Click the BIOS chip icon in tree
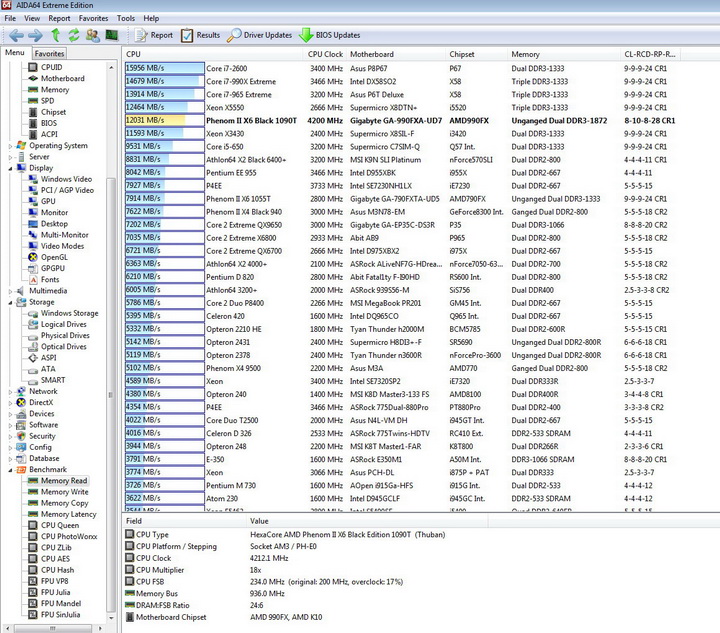This screenshot has width=720, height=633. click(x=33, y=123)
